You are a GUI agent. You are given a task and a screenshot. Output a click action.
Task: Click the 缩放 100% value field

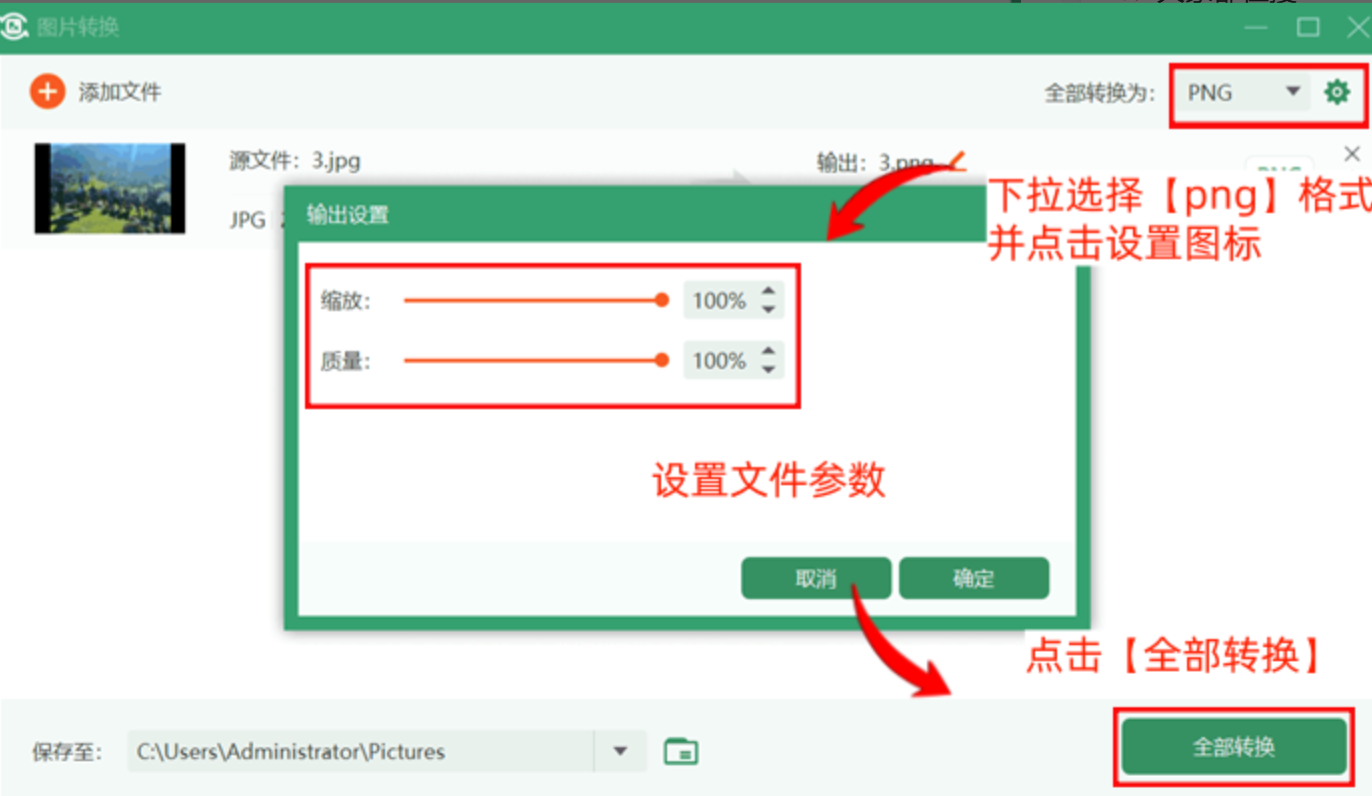click(720, 300)
